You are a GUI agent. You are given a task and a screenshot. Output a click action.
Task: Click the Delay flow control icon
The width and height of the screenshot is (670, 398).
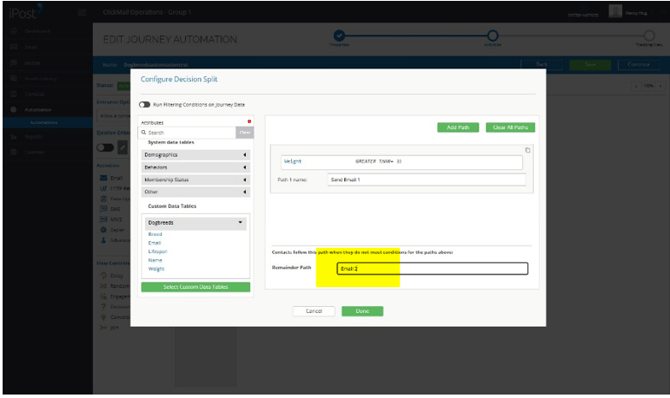103,276
